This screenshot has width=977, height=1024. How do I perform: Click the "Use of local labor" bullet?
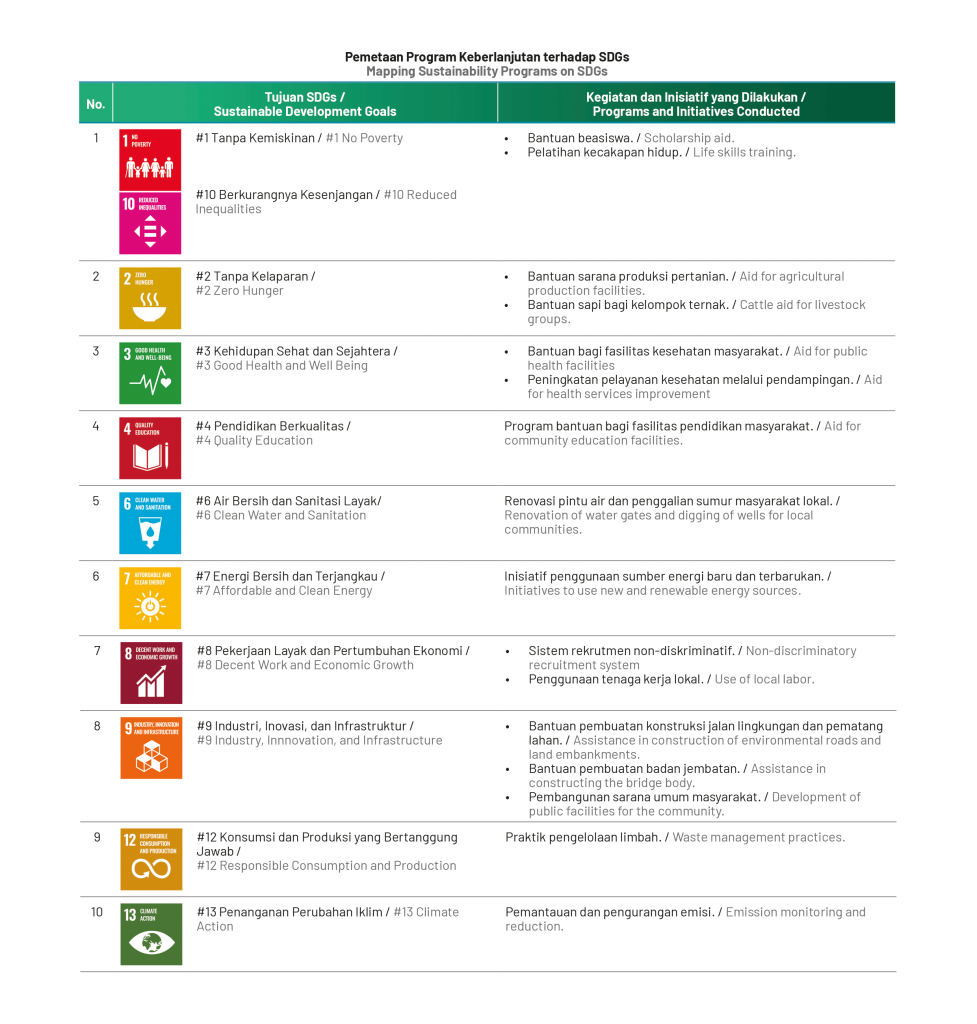(763, 680)
